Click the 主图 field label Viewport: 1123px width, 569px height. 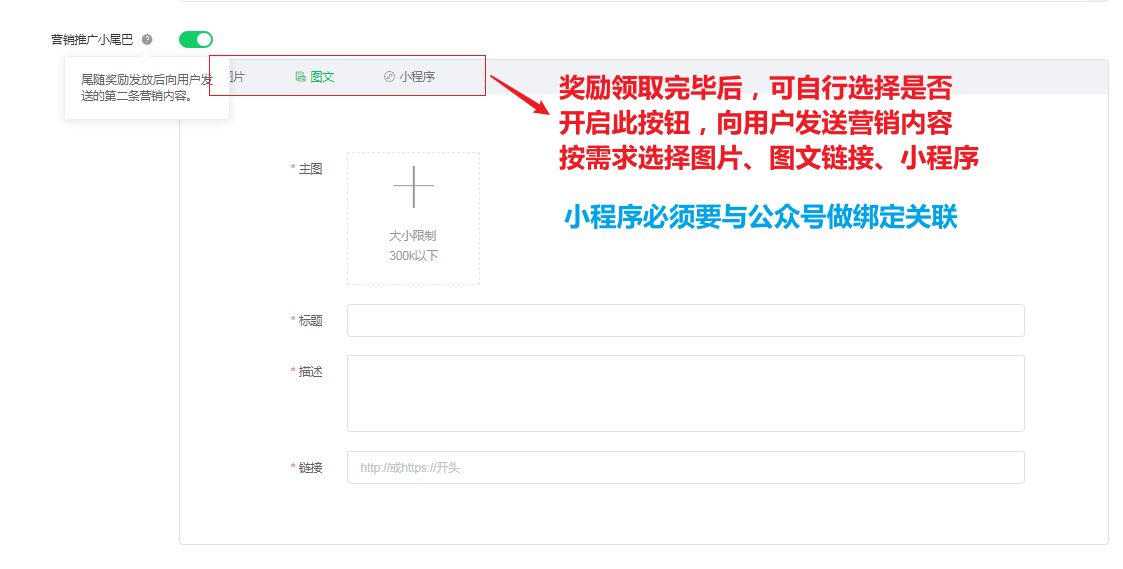[310, 169]
